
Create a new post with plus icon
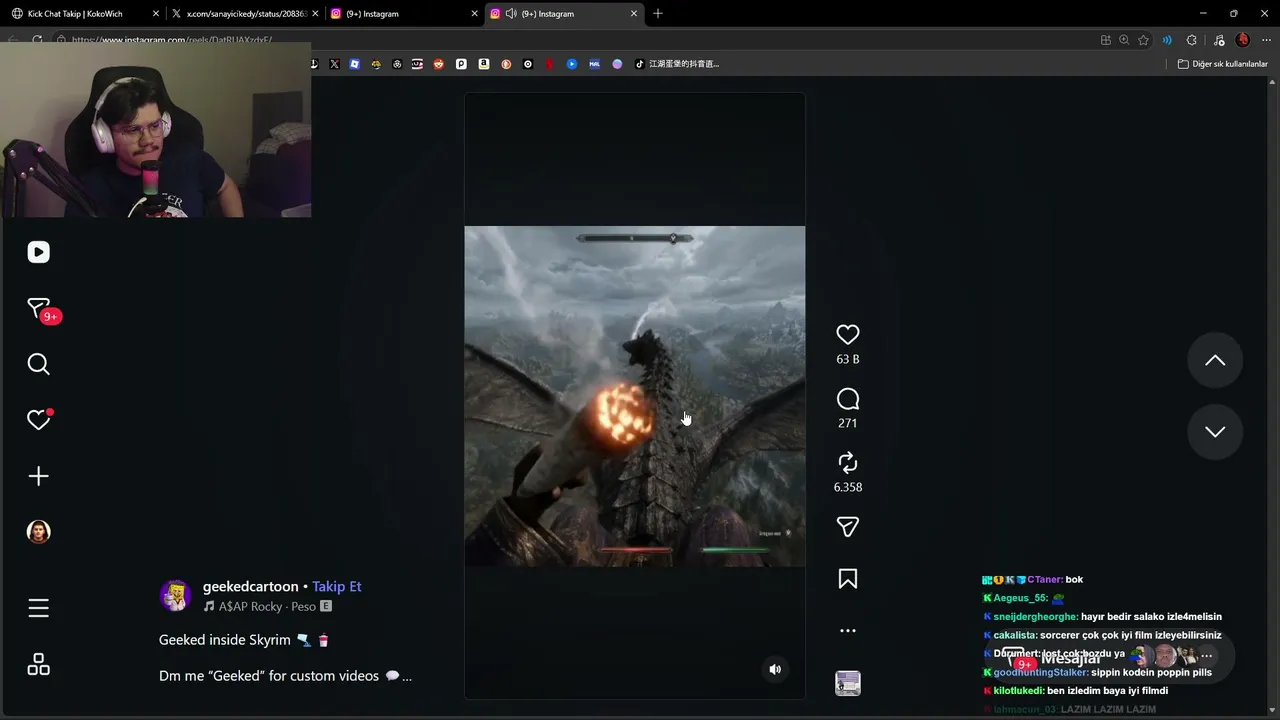[x=38, y=476]
